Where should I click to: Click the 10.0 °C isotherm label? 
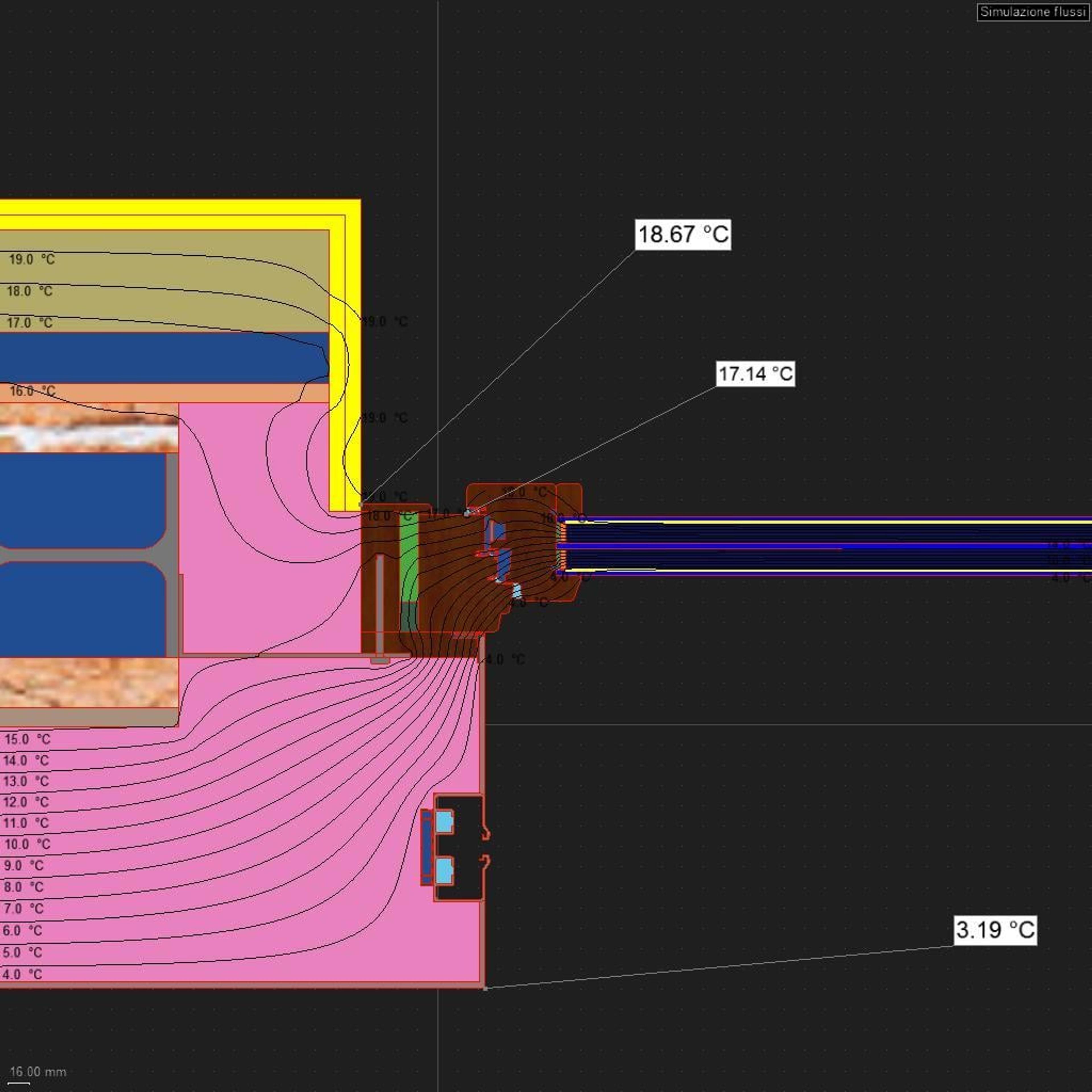click(27, 844)
